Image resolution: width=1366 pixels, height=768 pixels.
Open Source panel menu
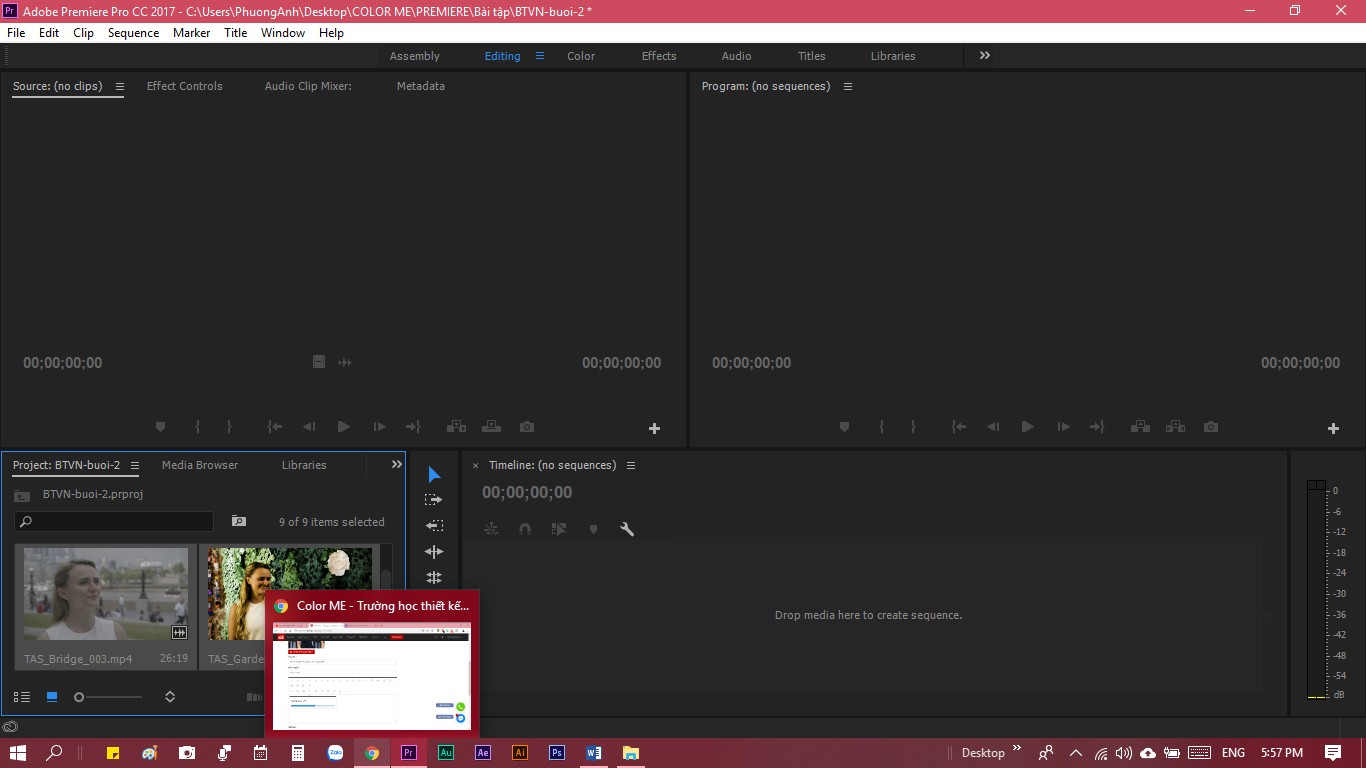coord(120,87)
